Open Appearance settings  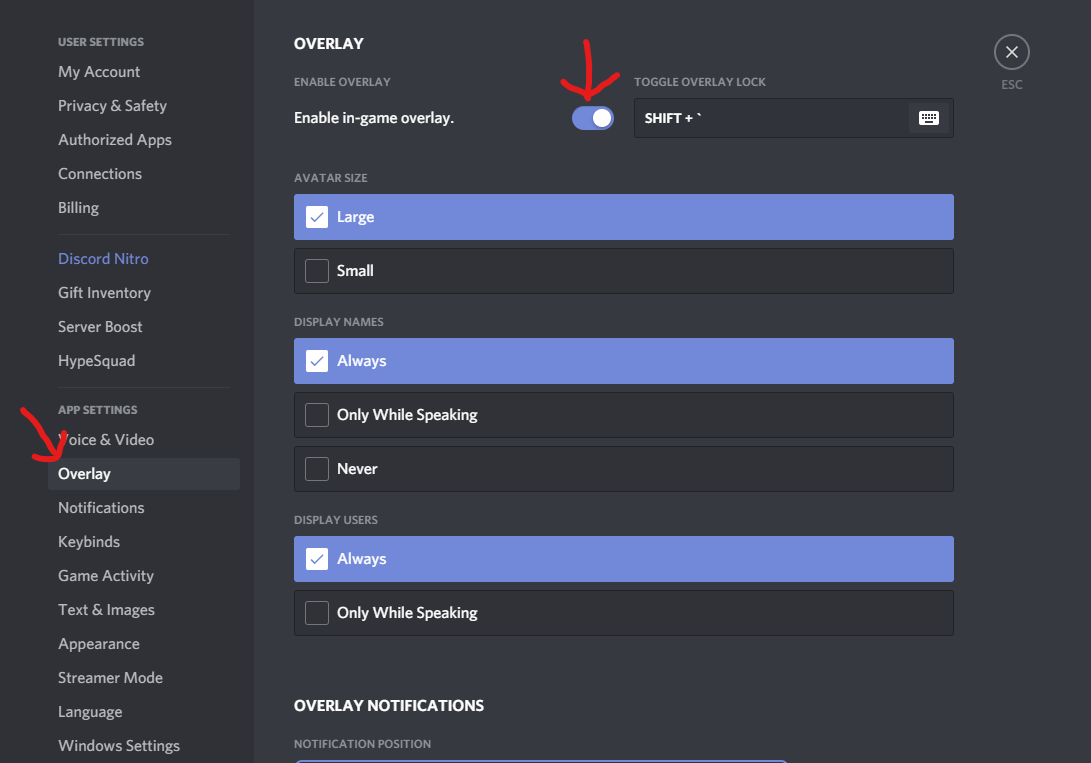click(99, 644)
